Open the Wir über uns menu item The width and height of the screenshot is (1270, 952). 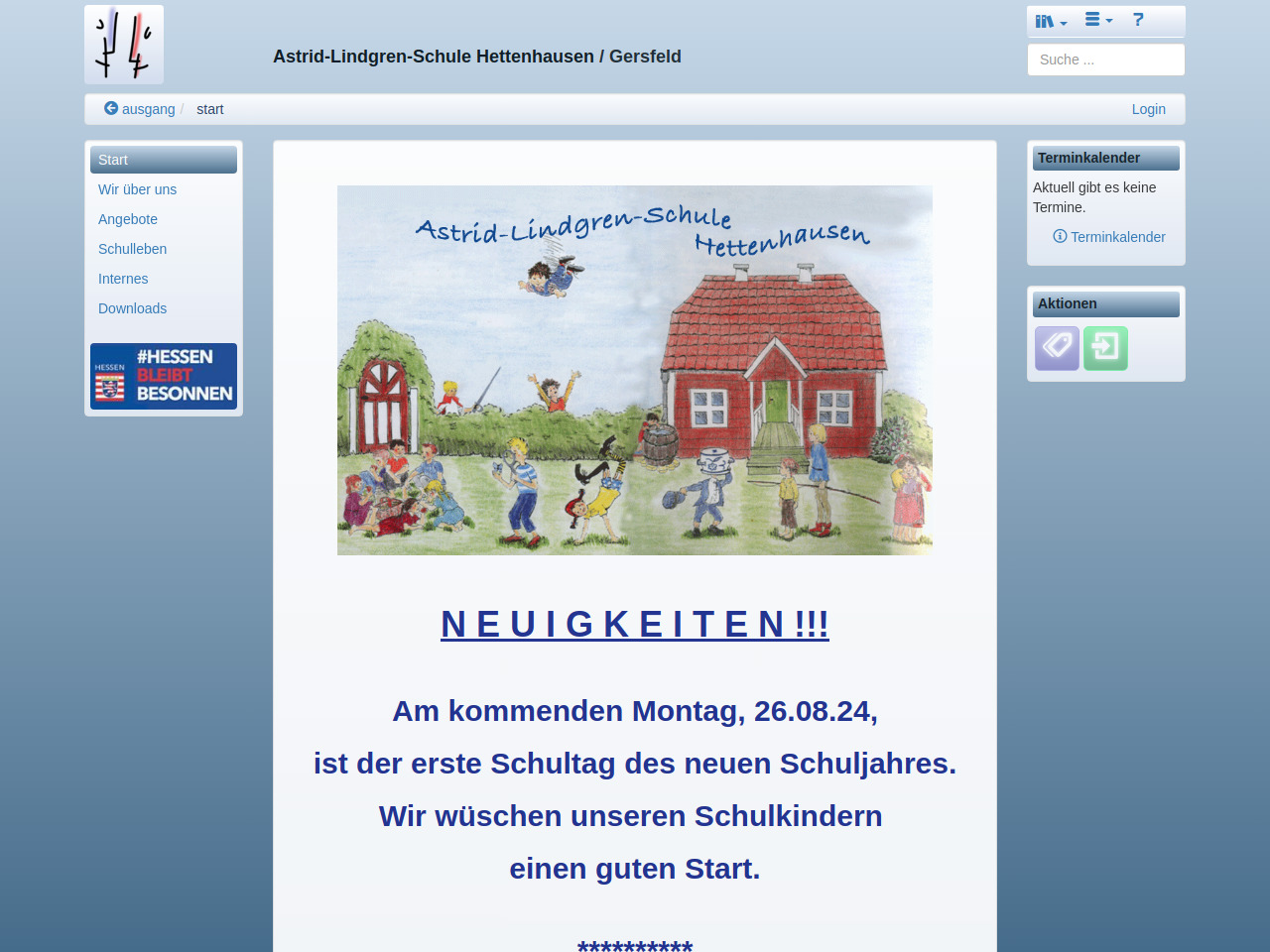tap(137, 189)
